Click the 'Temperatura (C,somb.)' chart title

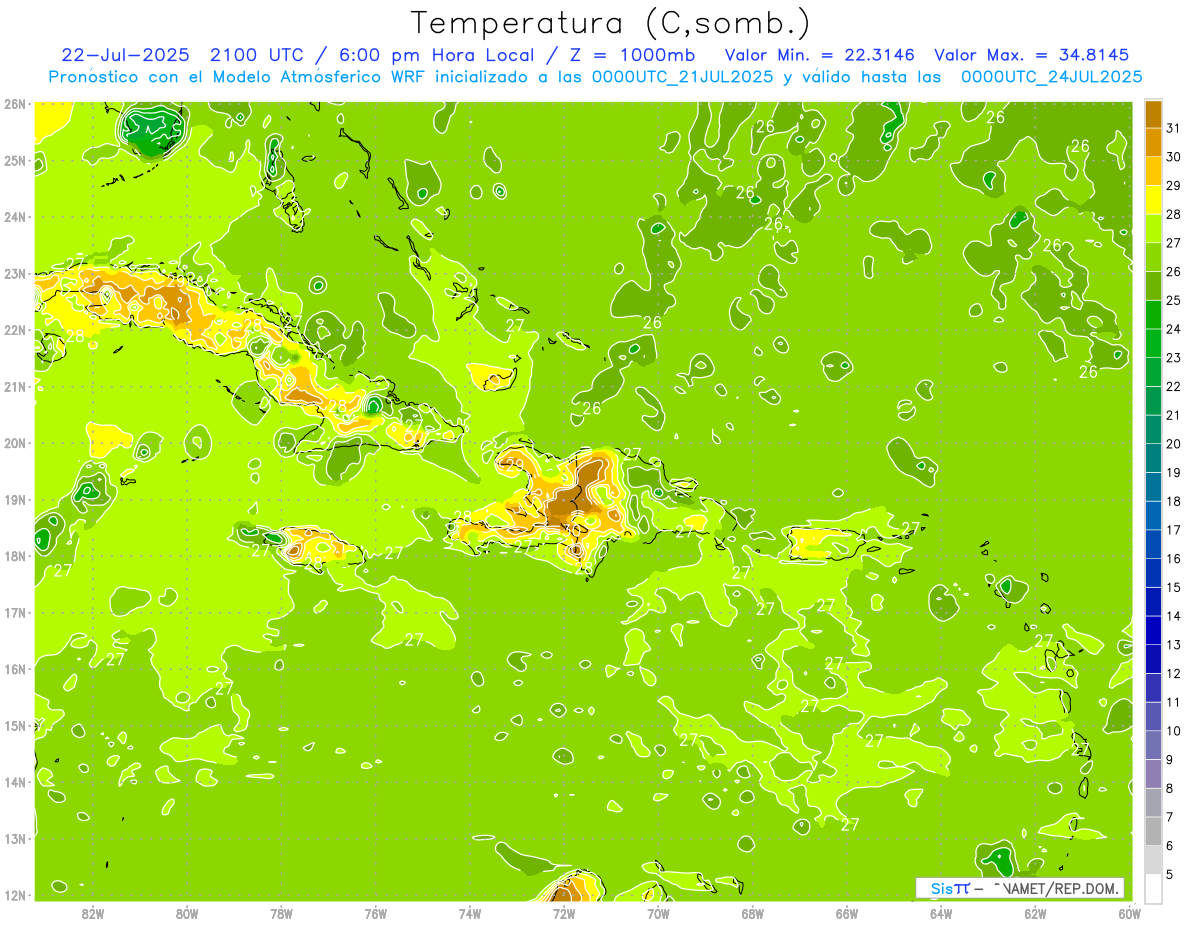pos(611,23)
